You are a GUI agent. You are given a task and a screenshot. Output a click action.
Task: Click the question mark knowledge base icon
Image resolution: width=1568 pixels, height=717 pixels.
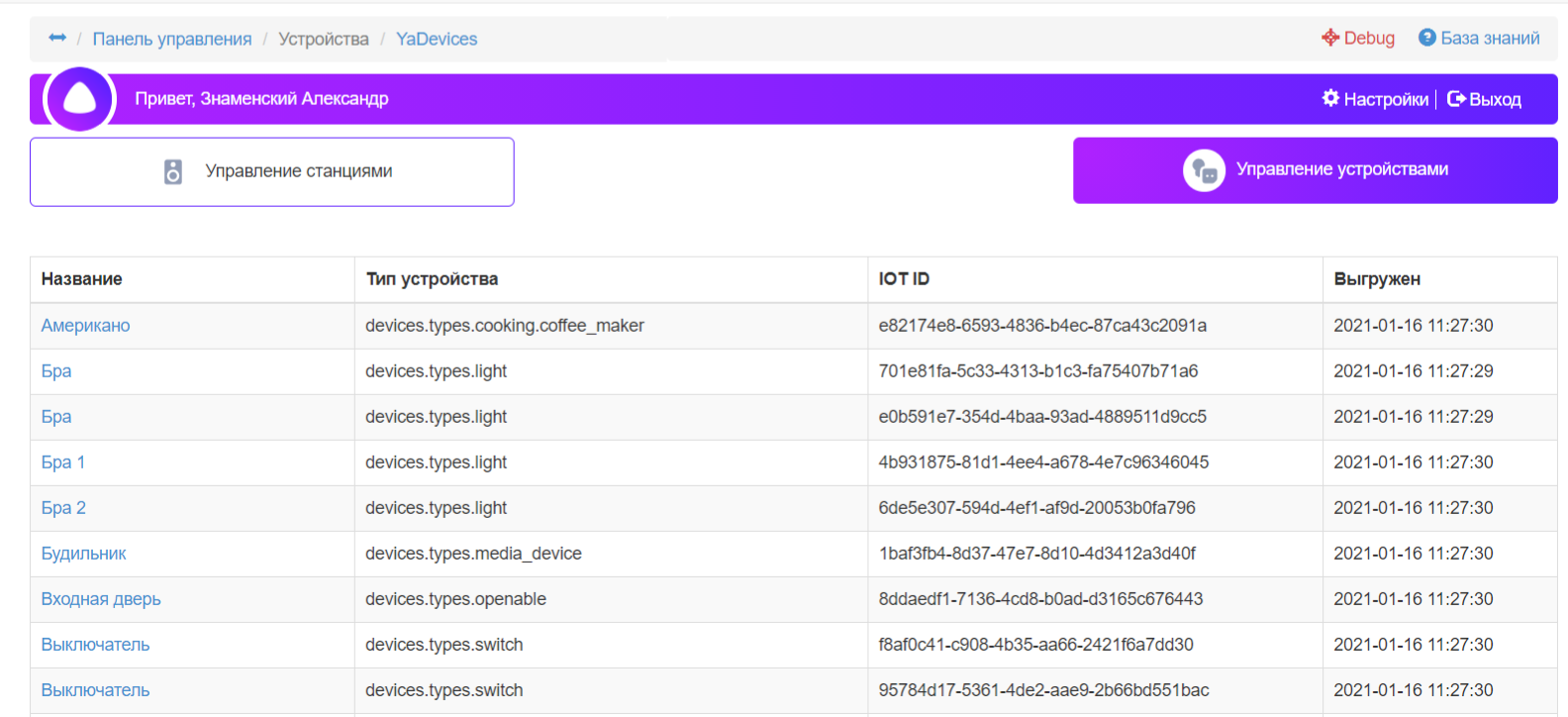1426,38
